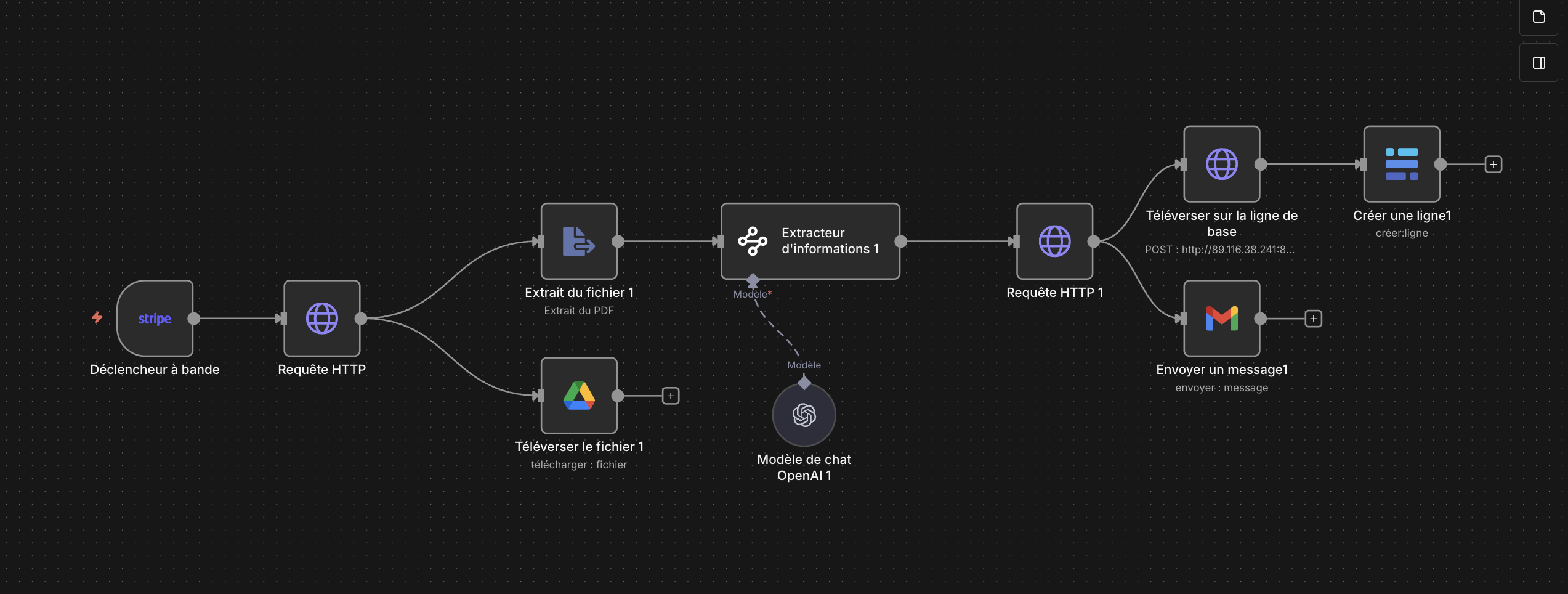Open the Téléverser sur la ligne de base node
The width and height of the screenshot is (1568, 594).
tap(1222, 164)
